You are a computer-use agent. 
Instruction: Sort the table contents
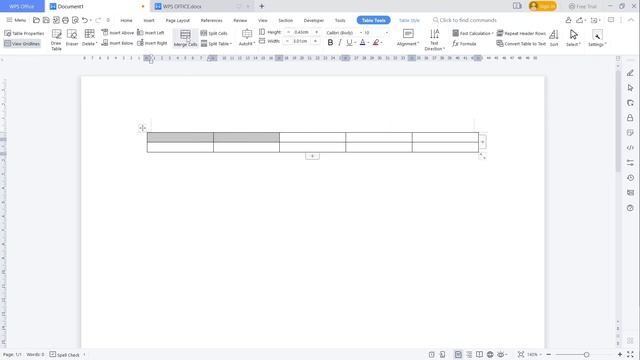[x=554, y=38]
